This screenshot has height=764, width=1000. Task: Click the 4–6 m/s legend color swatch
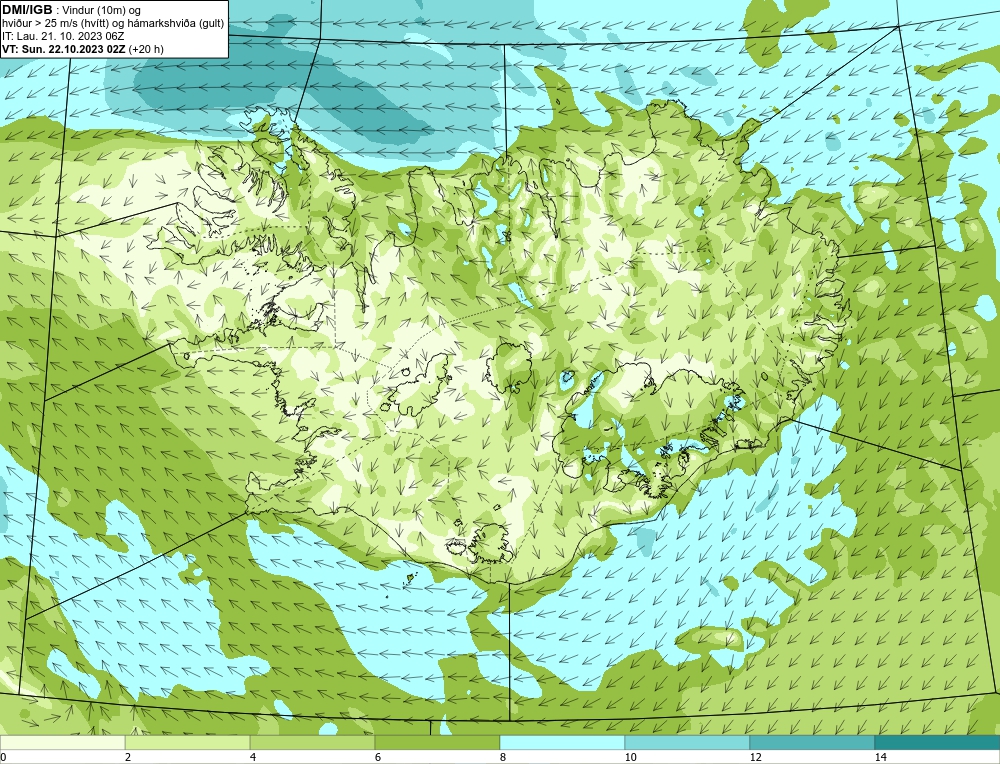[x=312, y=742]
